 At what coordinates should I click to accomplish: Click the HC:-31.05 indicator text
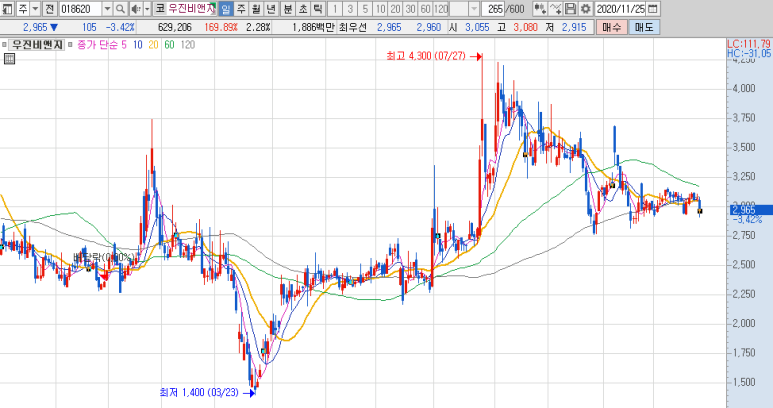coord(748,53)
